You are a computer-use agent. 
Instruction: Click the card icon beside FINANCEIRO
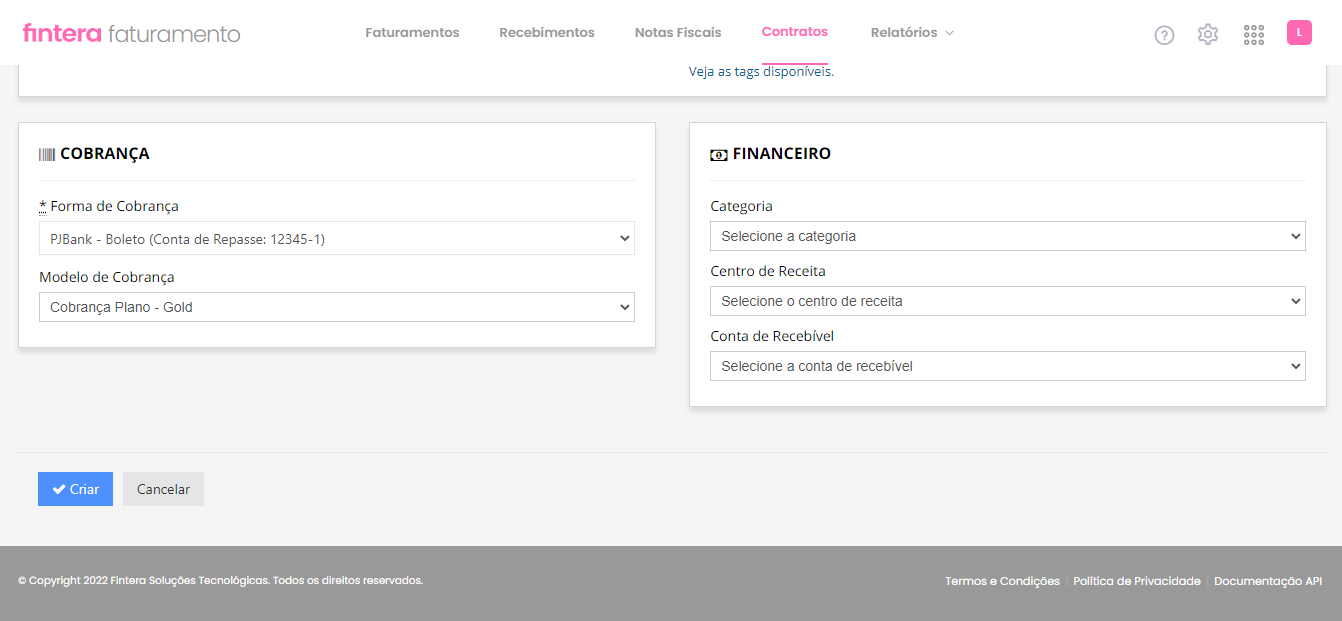pyautogui.click(x=718, y=153)
